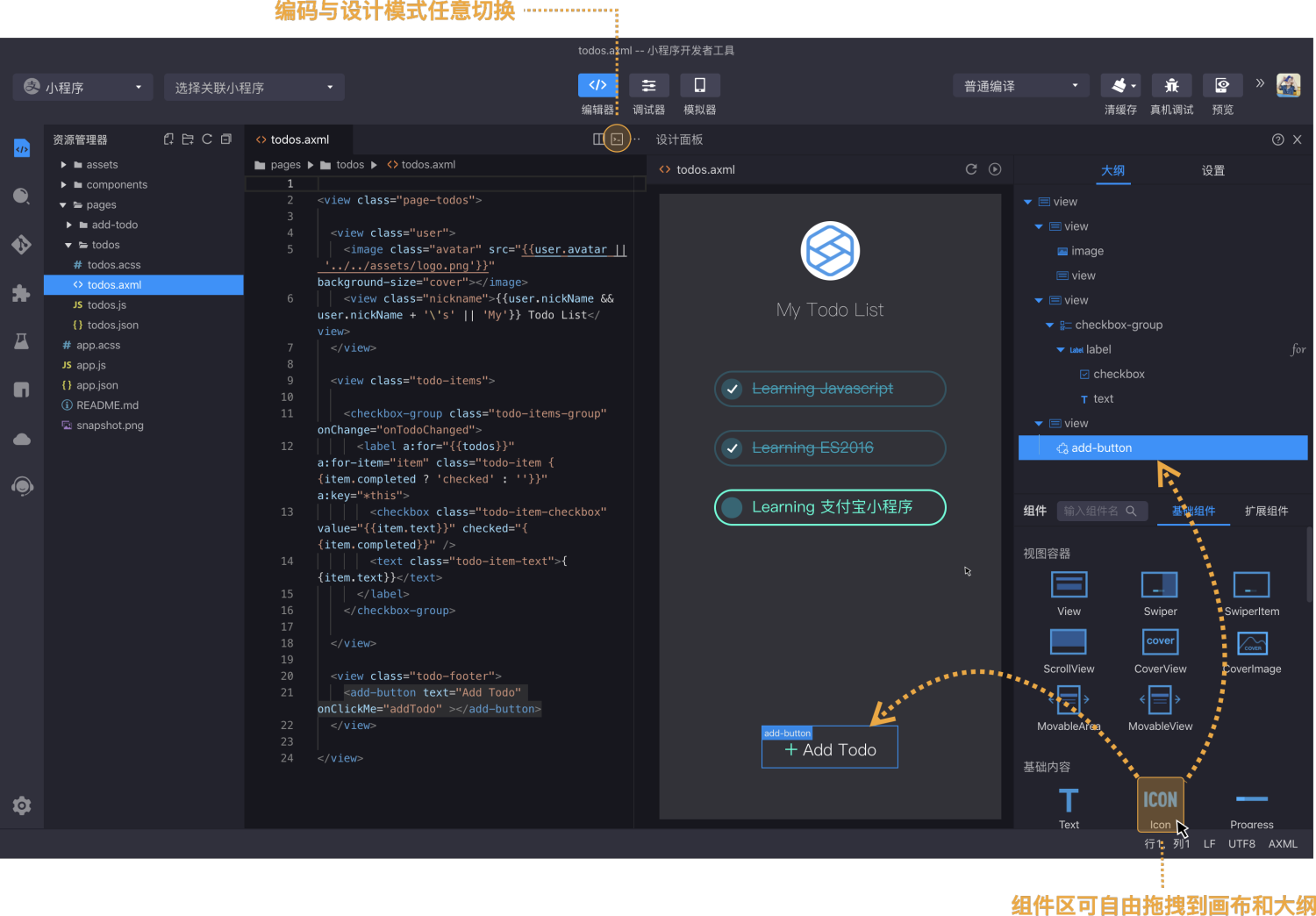Switch to the 设置 settings tab
The height and width of the screenshot is (916, 1316).
coord(1213,170)
